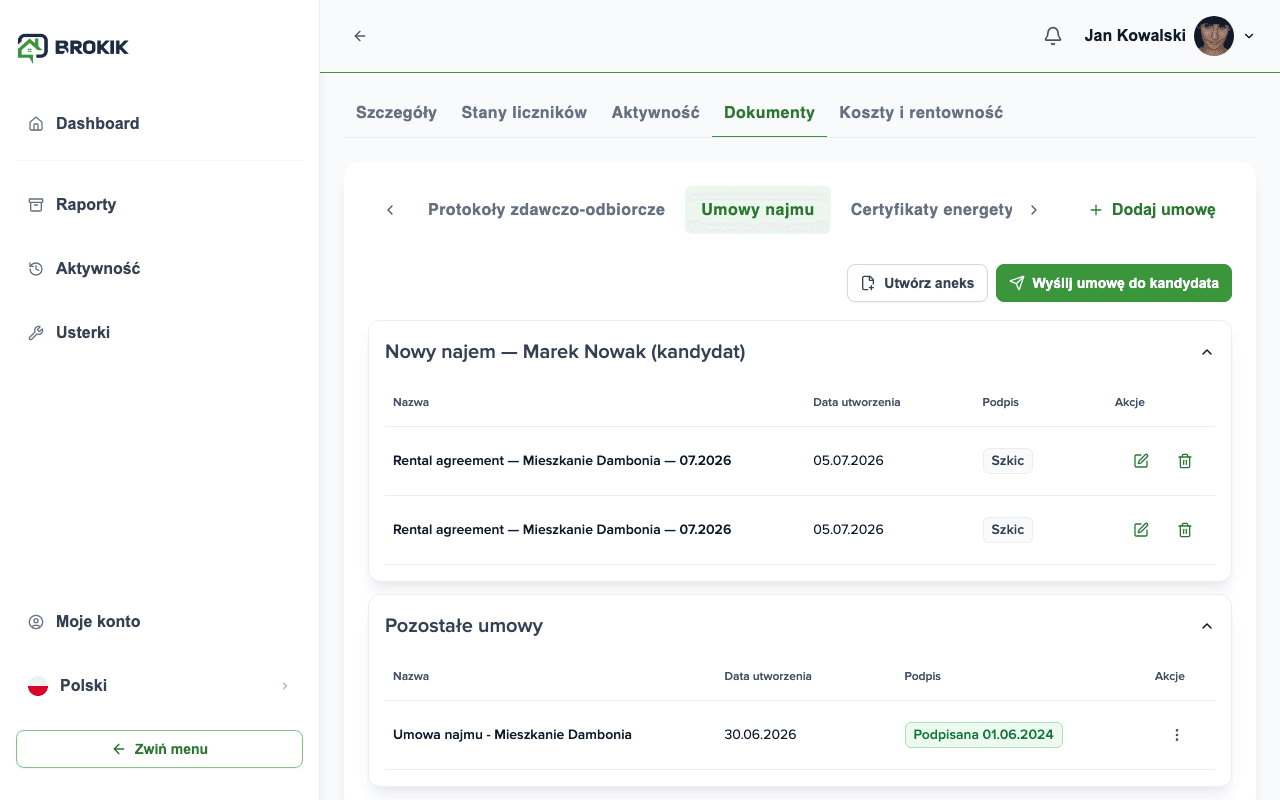Click Wyślij umowę do kandydata button
Image resolution: width=1280 pixels, height=800 pixels.
(1114, 283)
